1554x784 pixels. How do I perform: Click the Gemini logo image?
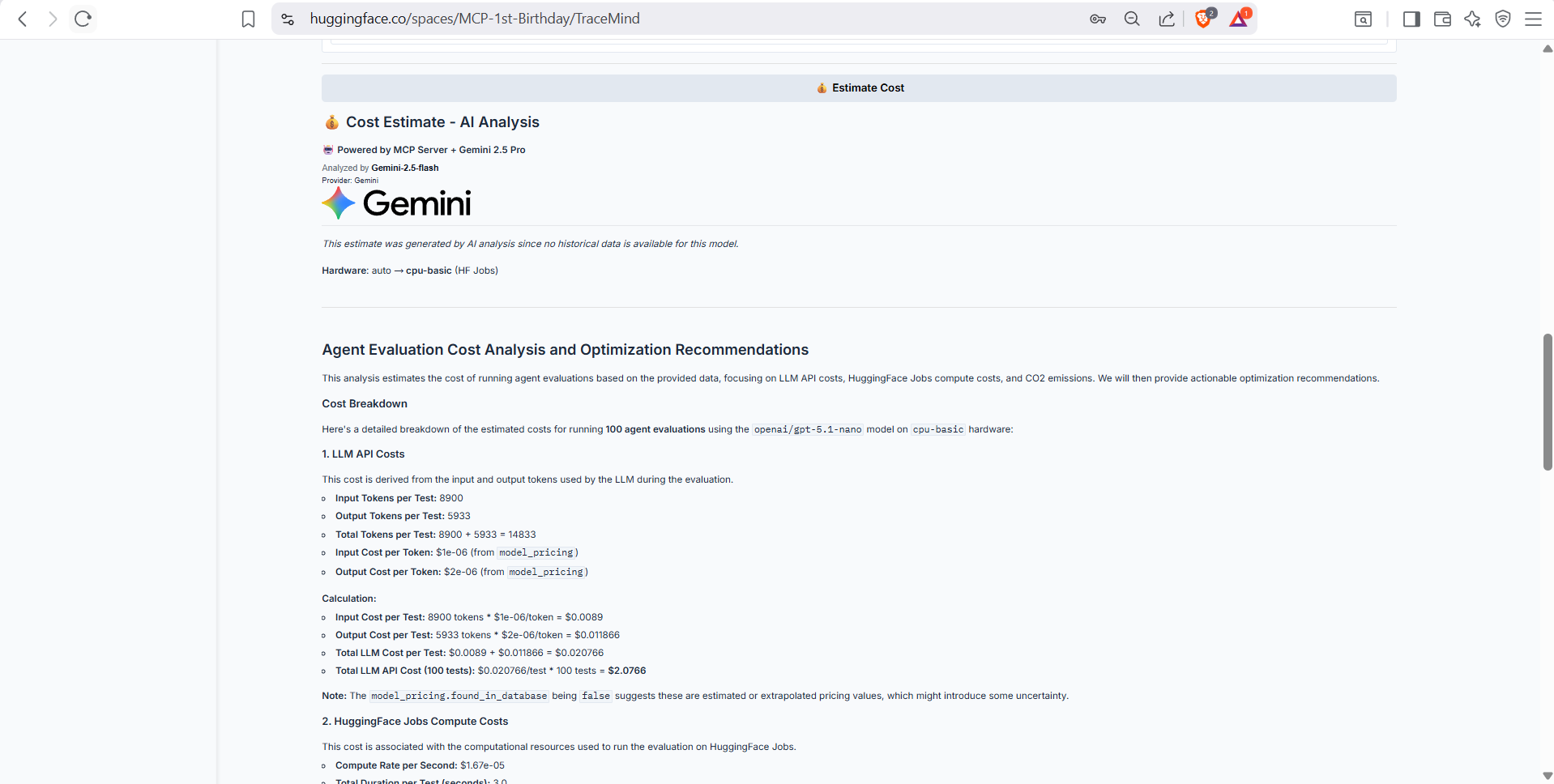click(x=396, y=203)
